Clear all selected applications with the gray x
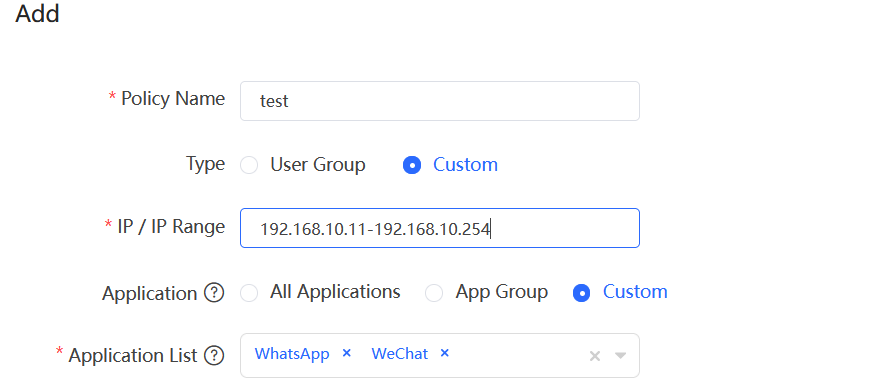The image size is (878, 386). [595, 356]
